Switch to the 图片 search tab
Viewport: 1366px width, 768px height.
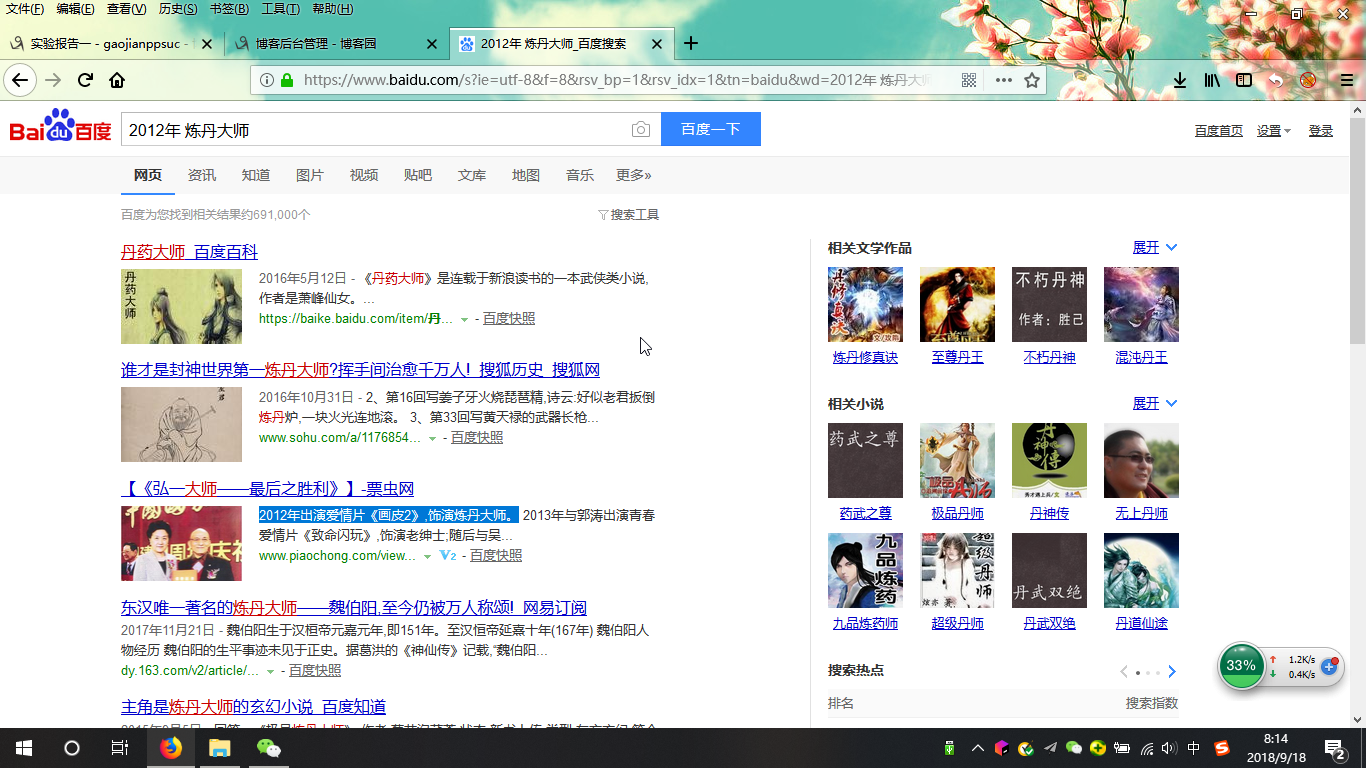310,175
